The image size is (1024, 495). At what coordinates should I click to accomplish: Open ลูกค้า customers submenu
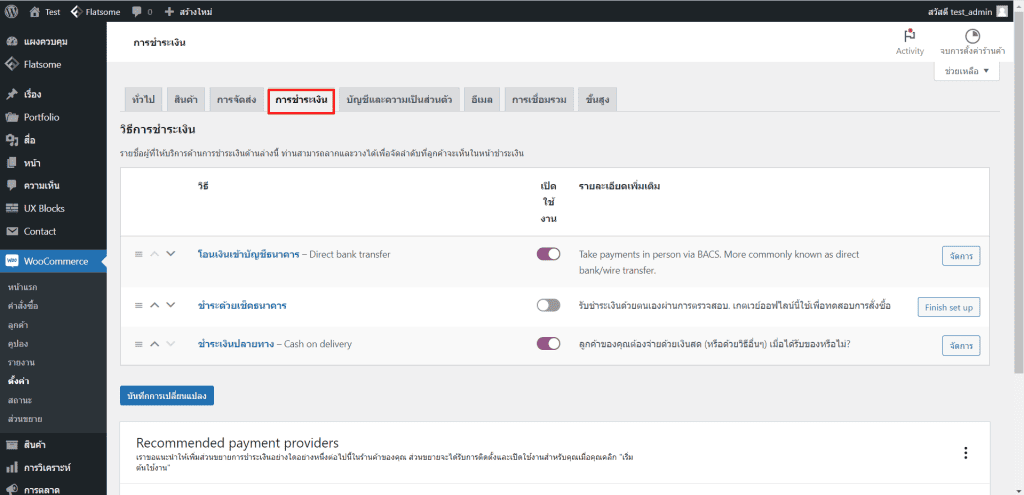point(18,325)
